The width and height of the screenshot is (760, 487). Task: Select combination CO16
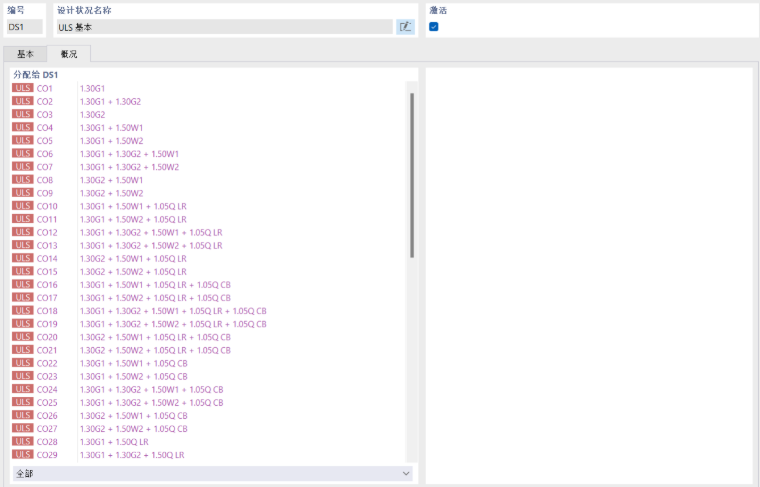click(208, 284)
